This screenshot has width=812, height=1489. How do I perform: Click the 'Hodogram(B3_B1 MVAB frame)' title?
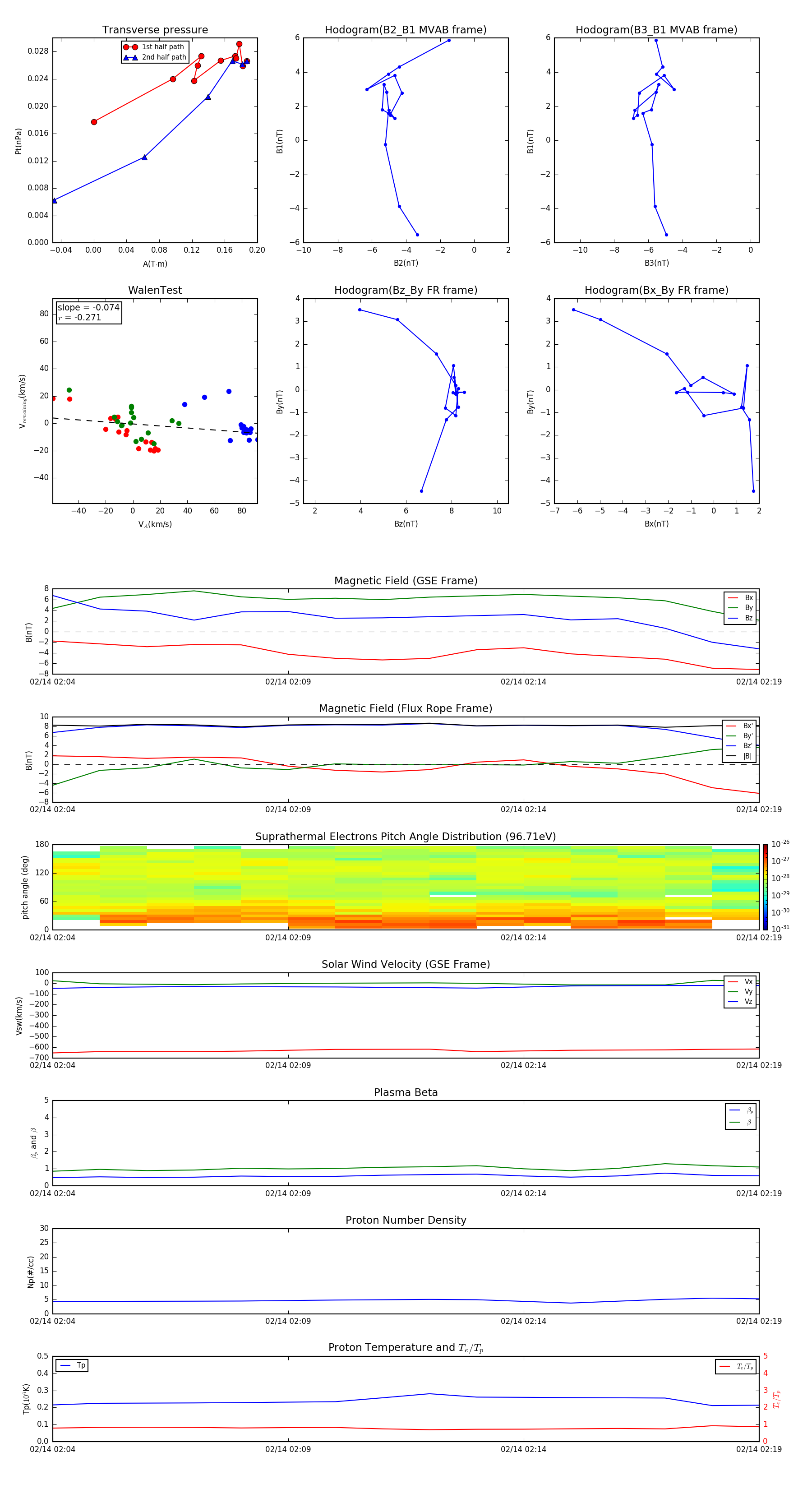click(x=656, y=29)
